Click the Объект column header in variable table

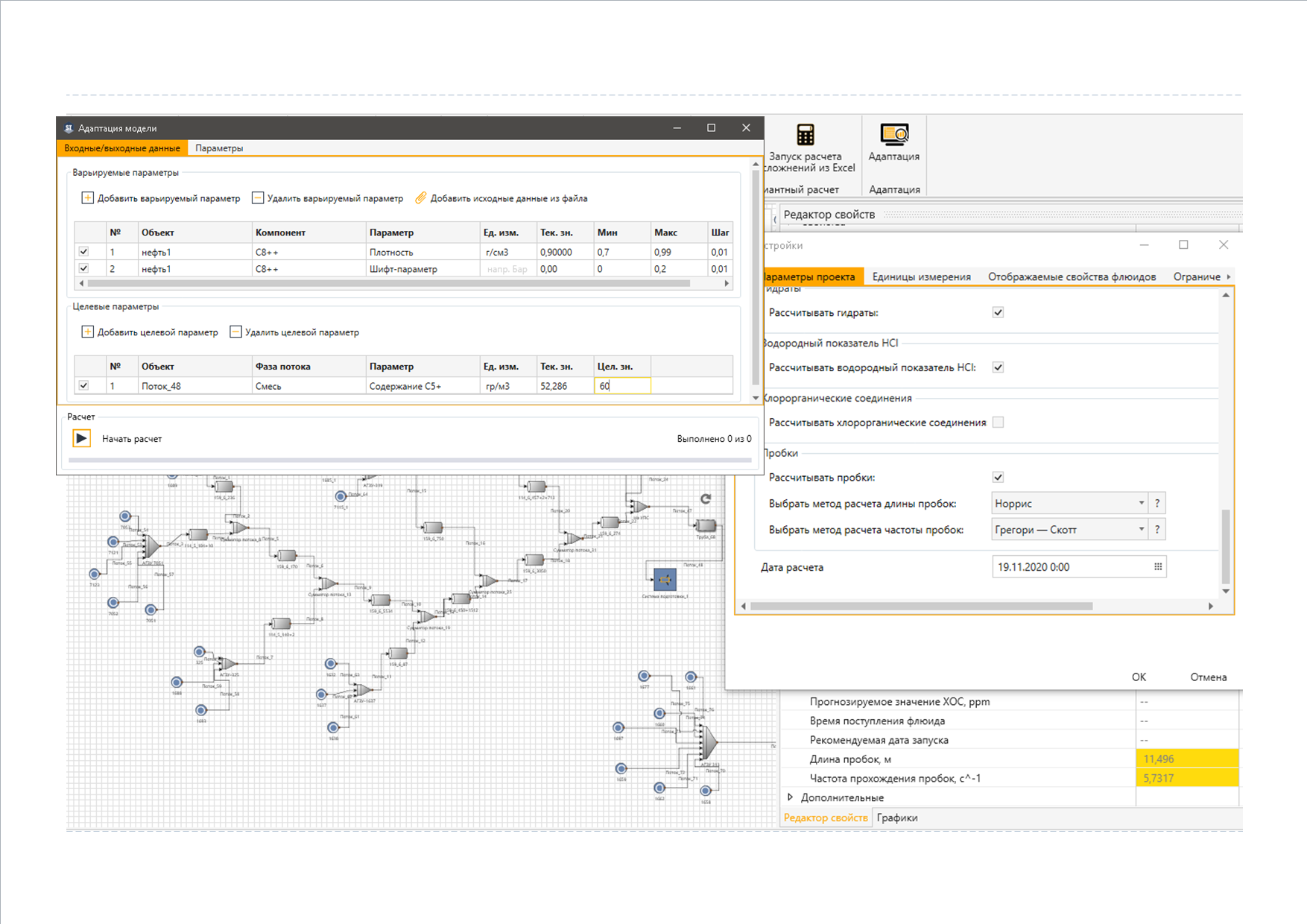coord(195,232)
